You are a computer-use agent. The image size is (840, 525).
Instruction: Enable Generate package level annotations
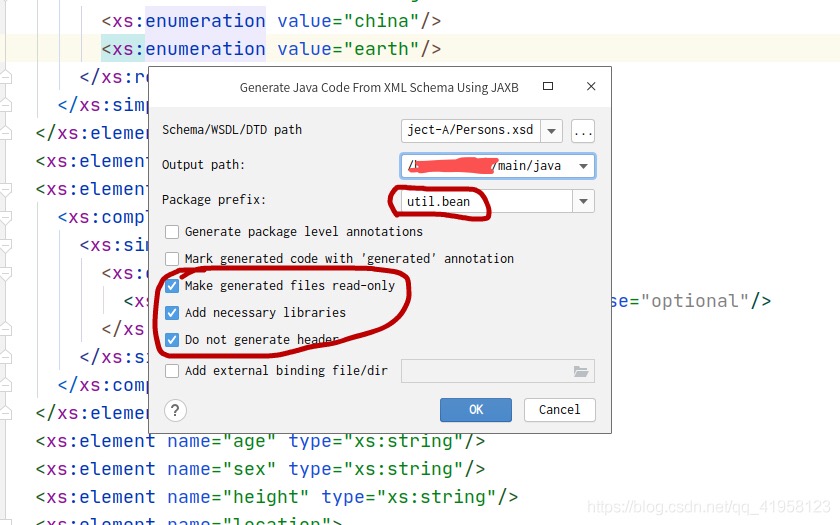(171, 232)
